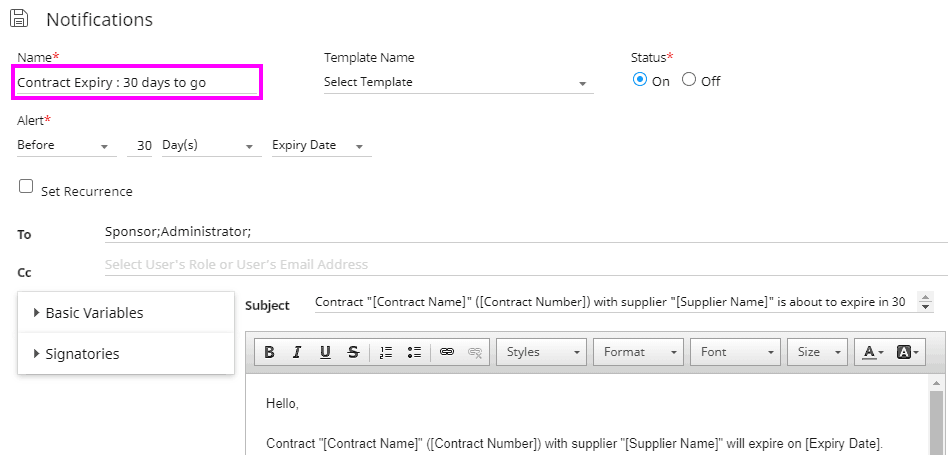Open the Size dropdown
This screenshot has height=455, width=950.
click(817, 352)
